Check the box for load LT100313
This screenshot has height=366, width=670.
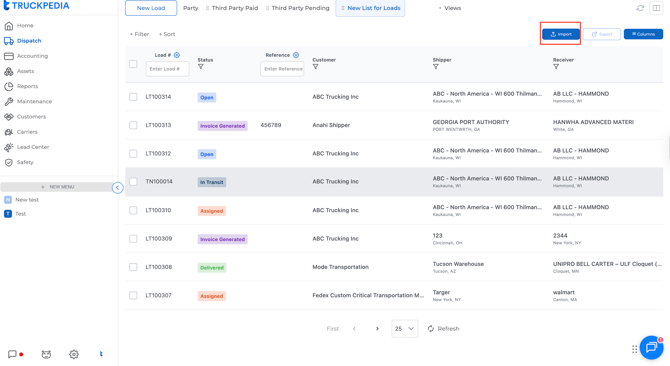pos(133,125)
